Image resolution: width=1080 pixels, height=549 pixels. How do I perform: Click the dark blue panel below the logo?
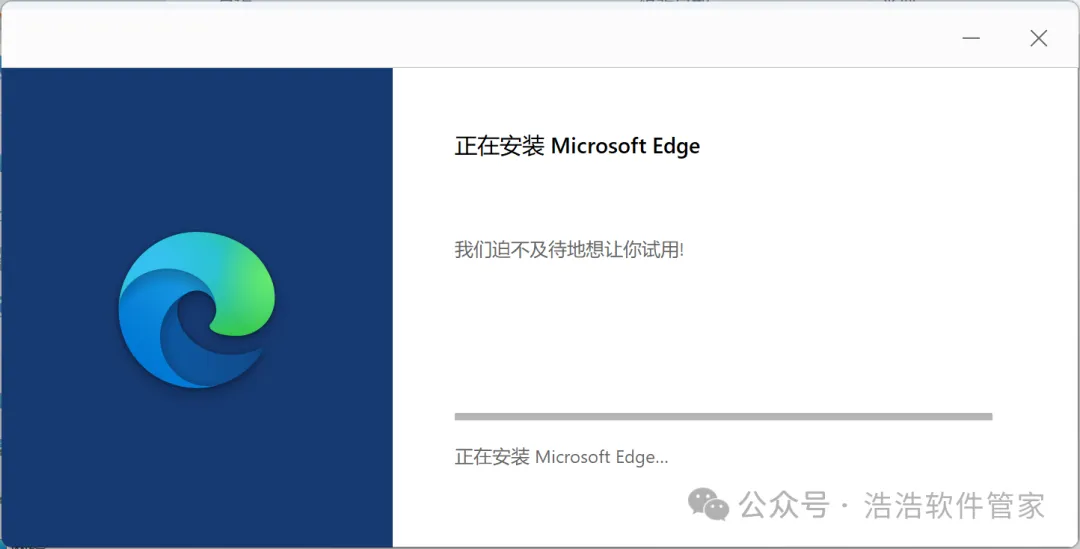click(196, 470)
